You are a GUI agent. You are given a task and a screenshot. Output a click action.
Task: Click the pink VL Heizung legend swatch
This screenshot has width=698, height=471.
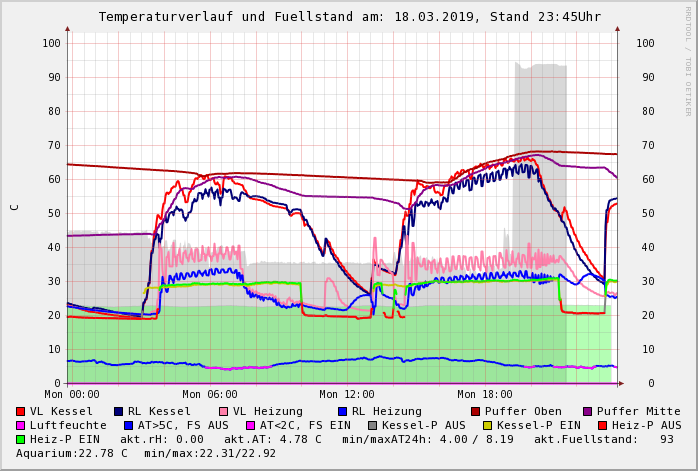[x=222, y=411]
